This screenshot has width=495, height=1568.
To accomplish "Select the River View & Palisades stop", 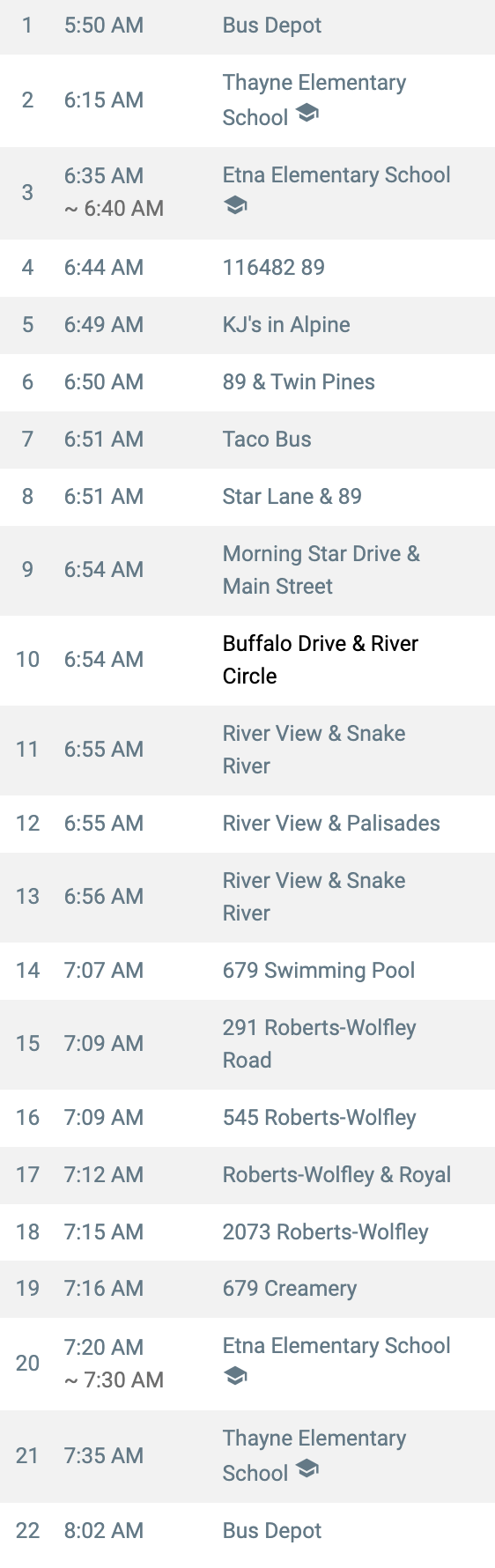I will tap(247, 824).
